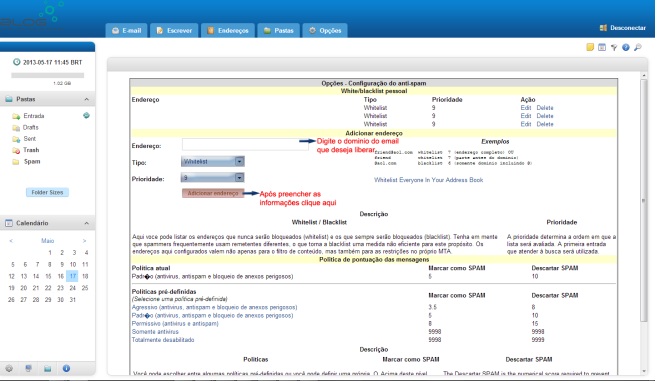Click the Trash folder icon
The height and width of the screenshot is (383, 658).
(x=16, y=150)
